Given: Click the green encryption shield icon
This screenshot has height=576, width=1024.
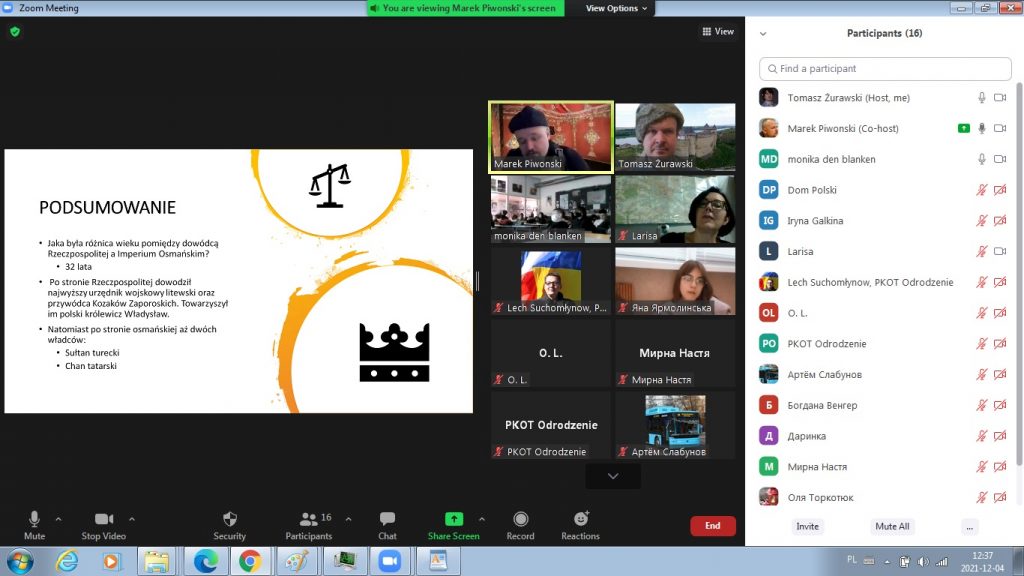Looking at the screenshot, I should coord(15,32).
